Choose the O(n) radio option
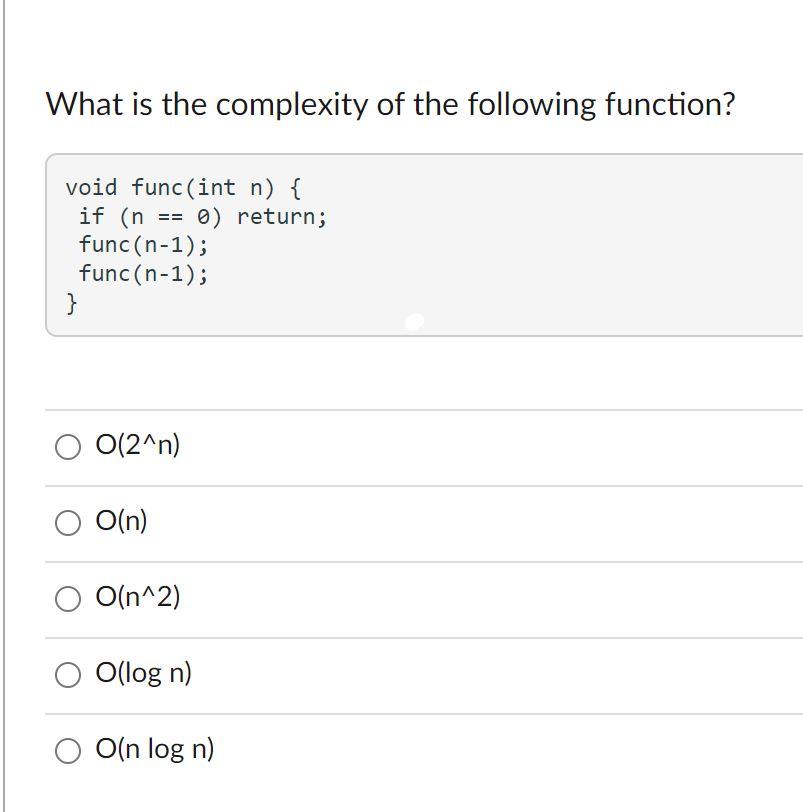The image size is (803, 812). pyautogui.click(x=68, y=523)
